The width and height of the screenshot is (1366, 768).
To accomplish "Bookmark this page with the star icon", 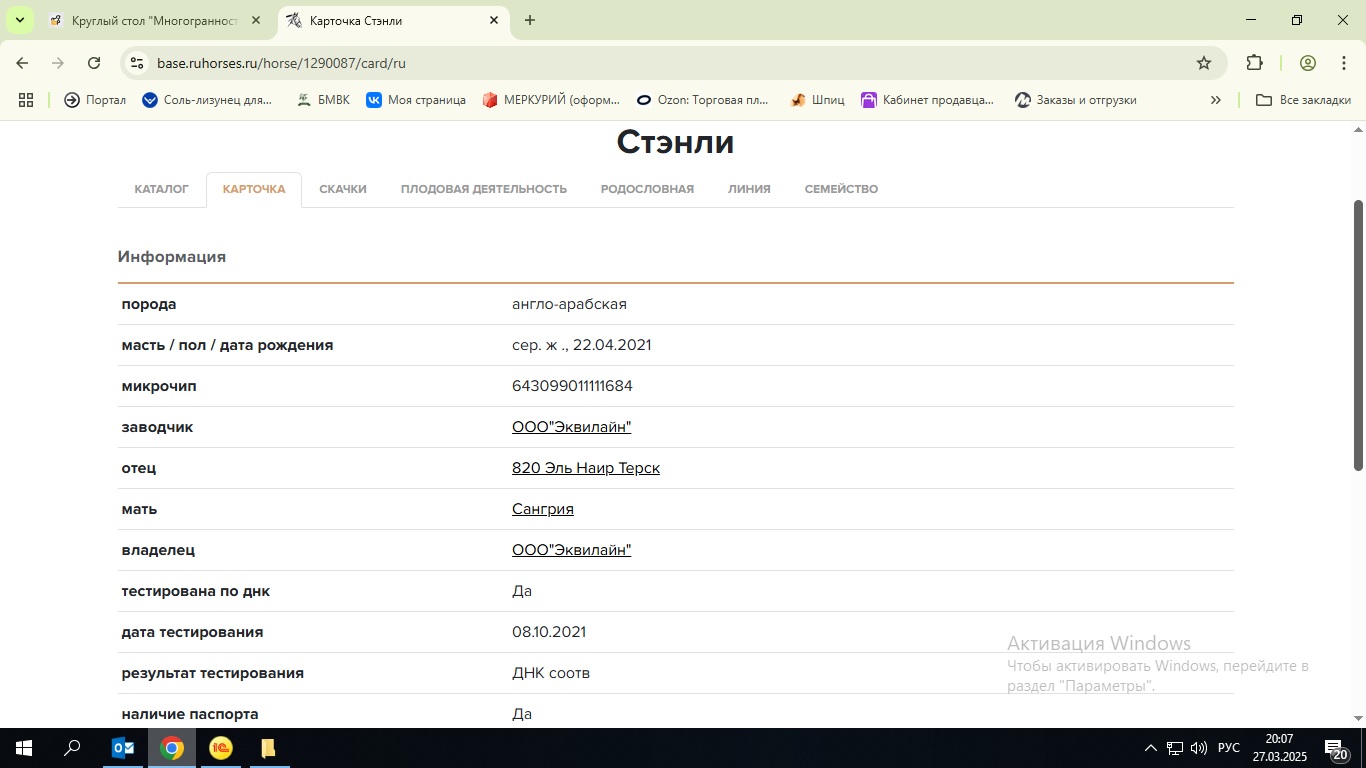I will click(x=1202, y=62).
